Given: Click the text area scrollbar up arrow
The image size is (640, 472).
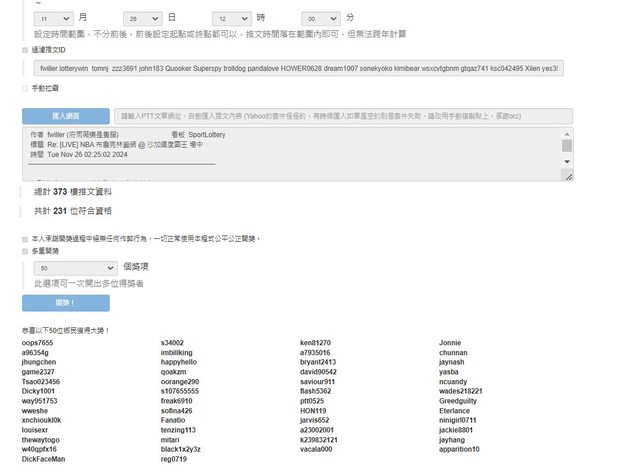Looking at the screenshot, I should pos(567,133).
